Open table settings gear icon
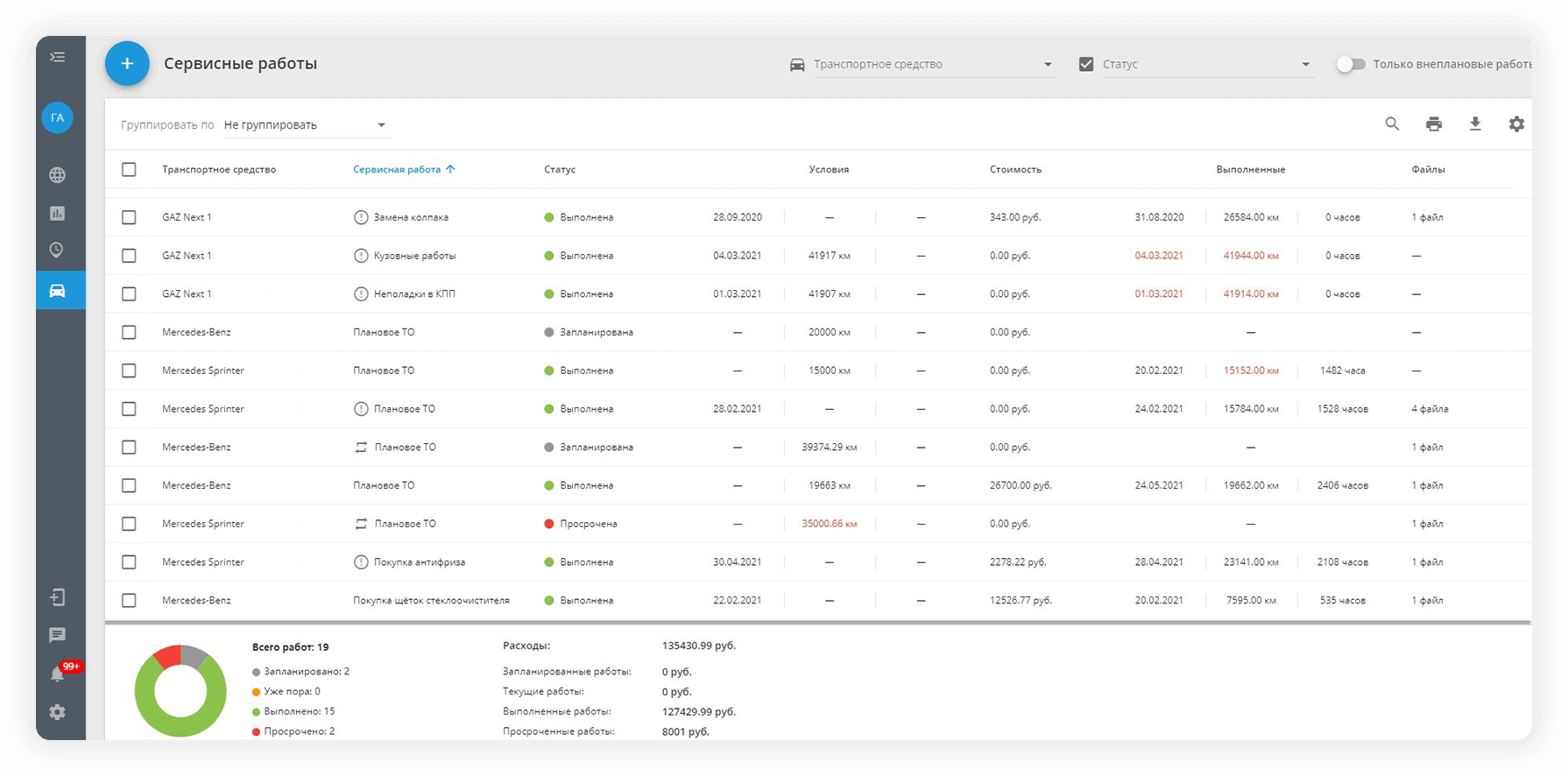1568x776 pixels. pos(1516,124)
